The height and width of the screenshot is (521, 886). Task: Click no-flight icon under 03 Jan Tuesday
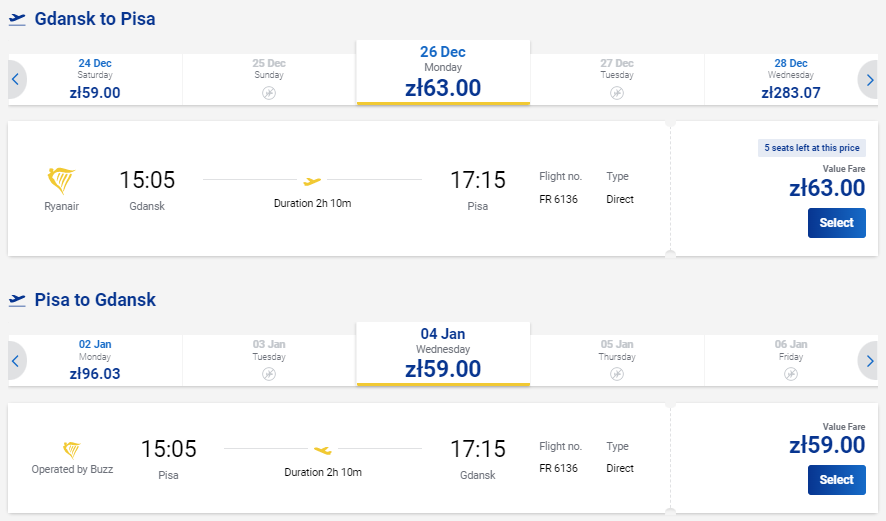point(269,374)
